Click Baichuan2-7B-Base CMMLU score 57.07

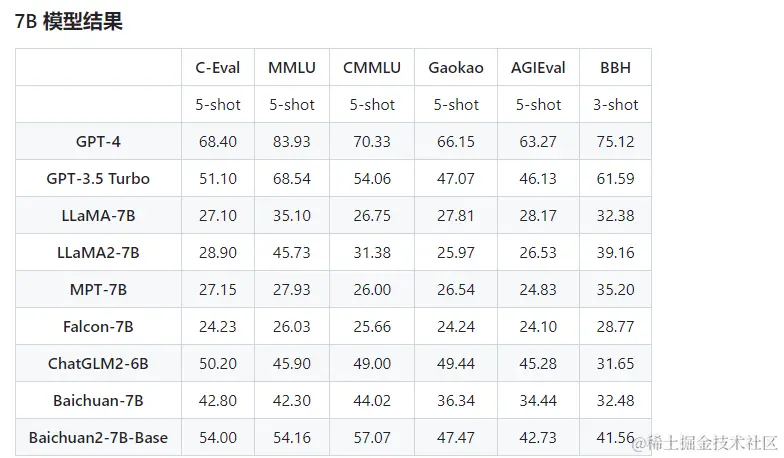372,438
